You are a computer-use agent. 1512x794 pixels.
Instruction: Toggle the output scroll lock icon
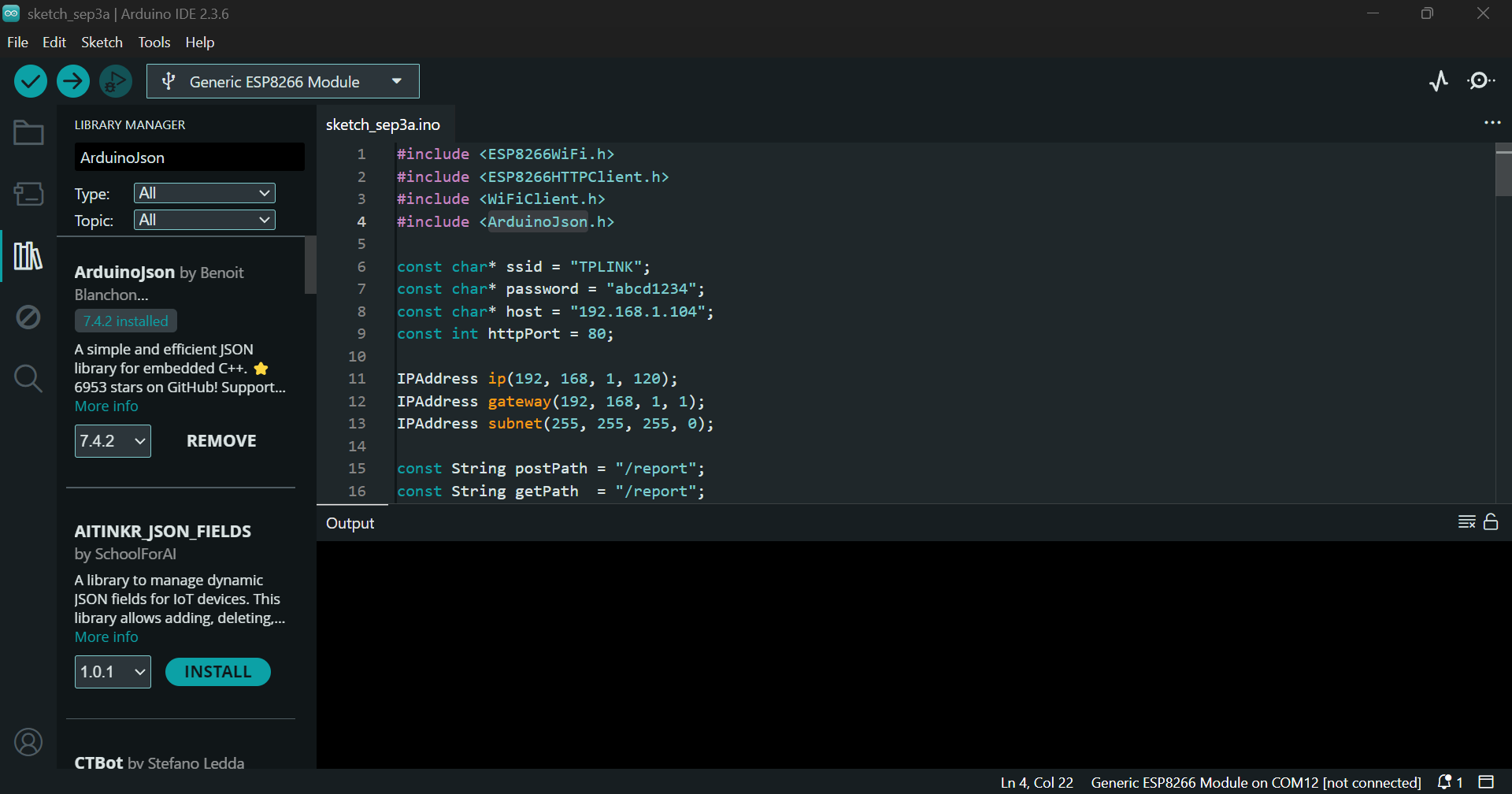coord(1491,522)
